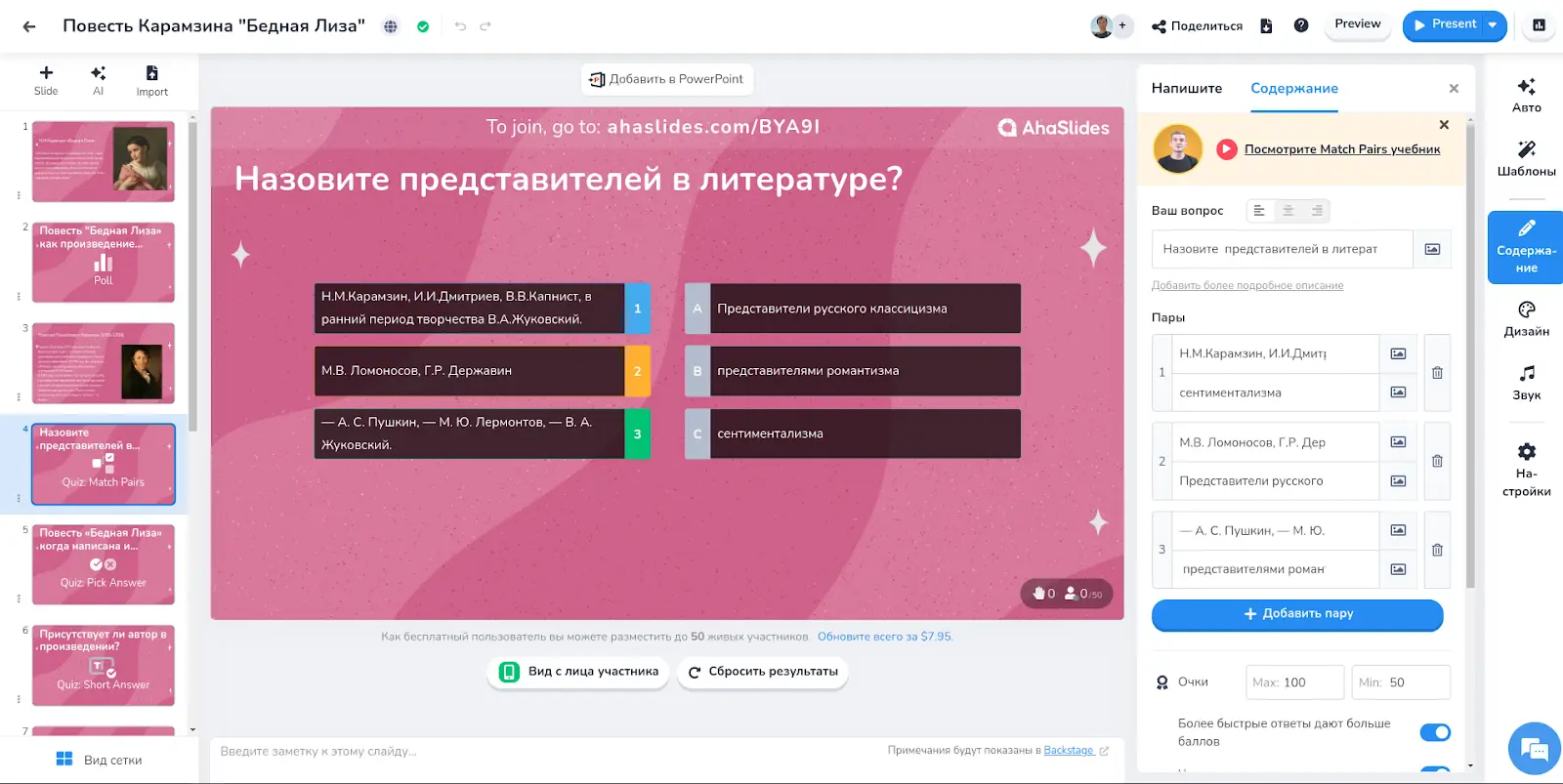This screenshot has height=784, width=1563.
Task: Open the Templates (Шаблоны) panel
Action: pos(1526,158)
